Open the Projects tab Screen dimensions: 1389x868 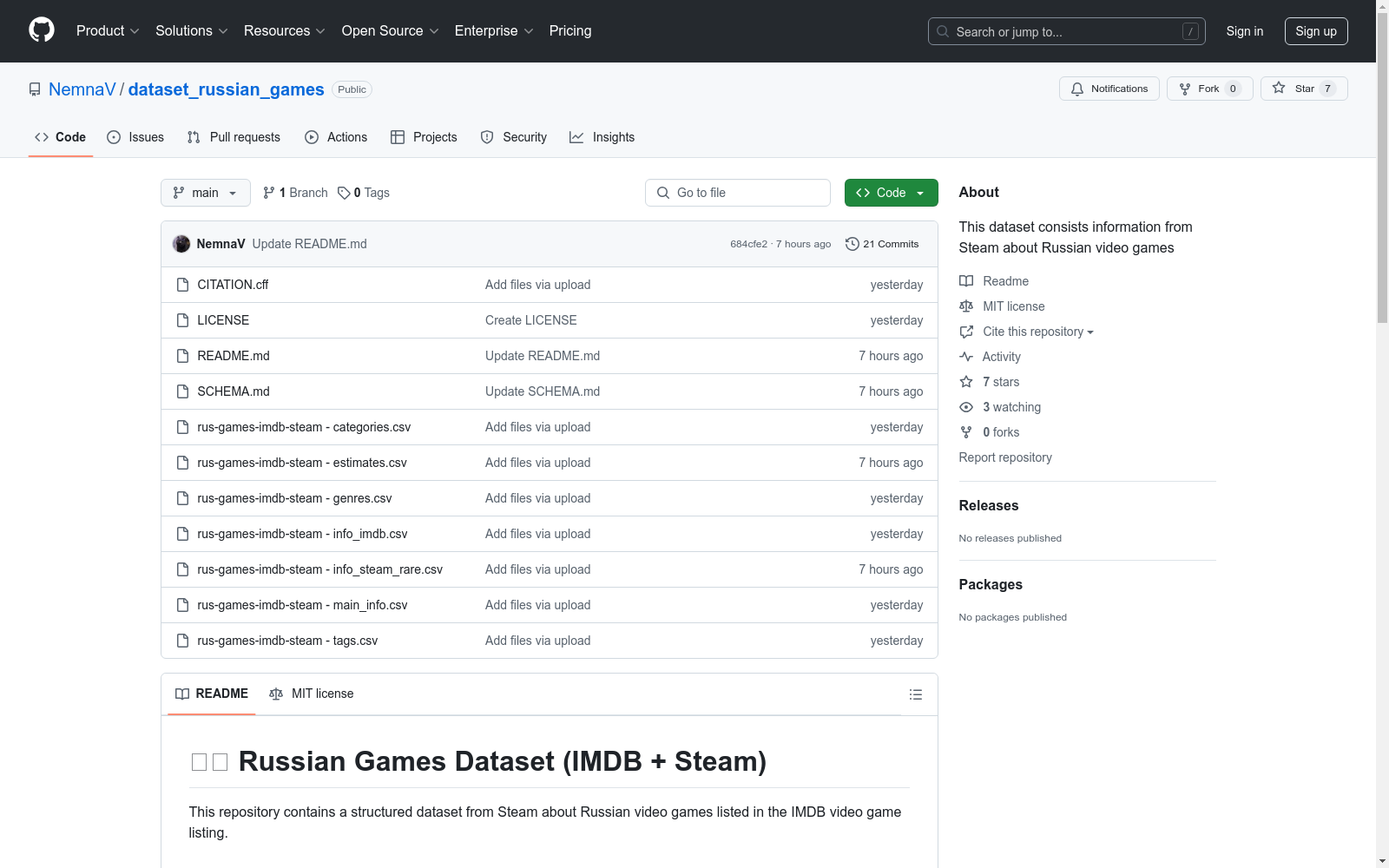click(424, 137)
